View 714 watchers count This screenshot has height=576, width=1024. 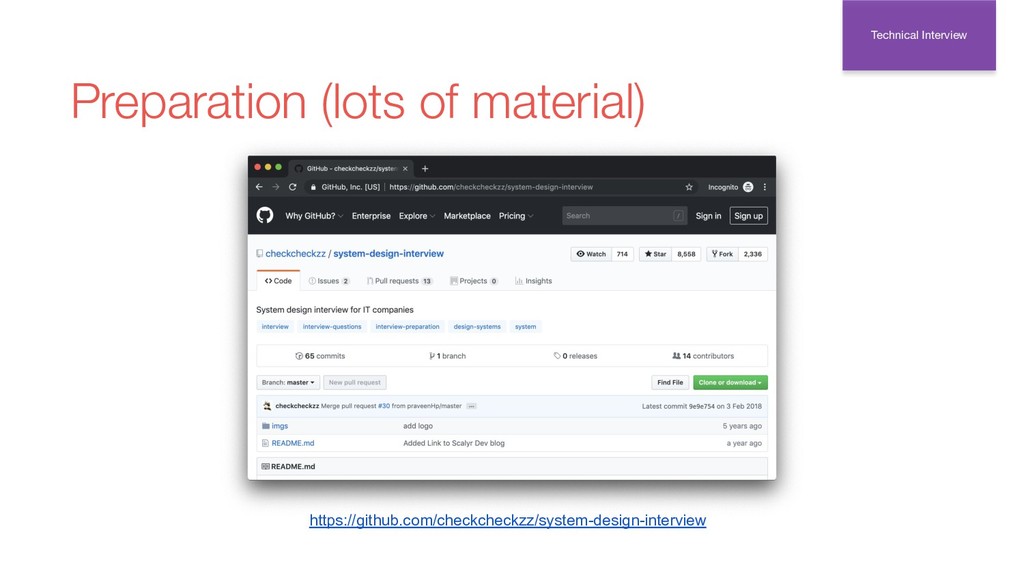(622, 254)
